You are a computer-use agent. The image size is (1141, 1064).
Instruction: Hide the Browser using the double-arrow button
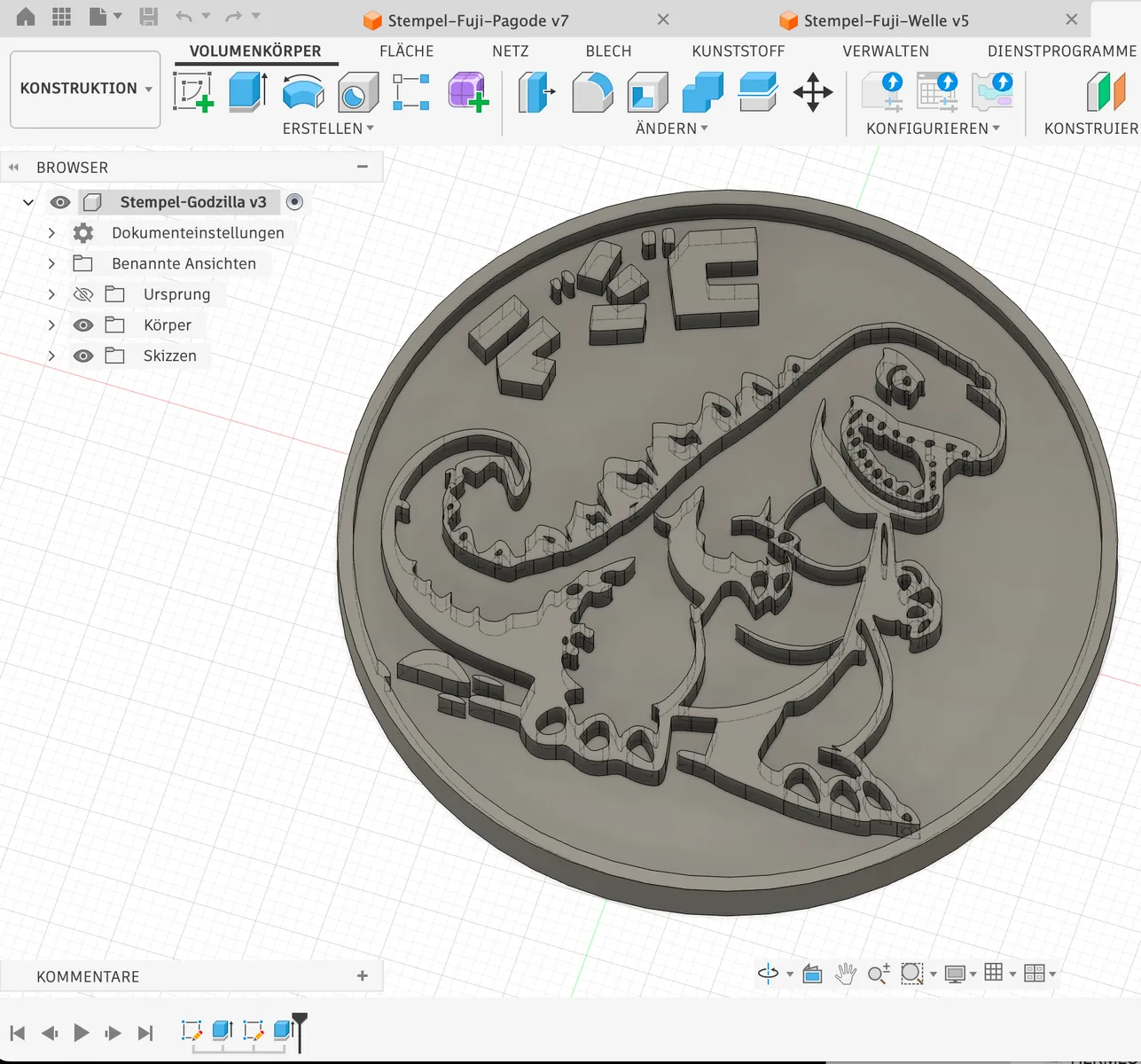pyautogui.click(x=13, y=167)
